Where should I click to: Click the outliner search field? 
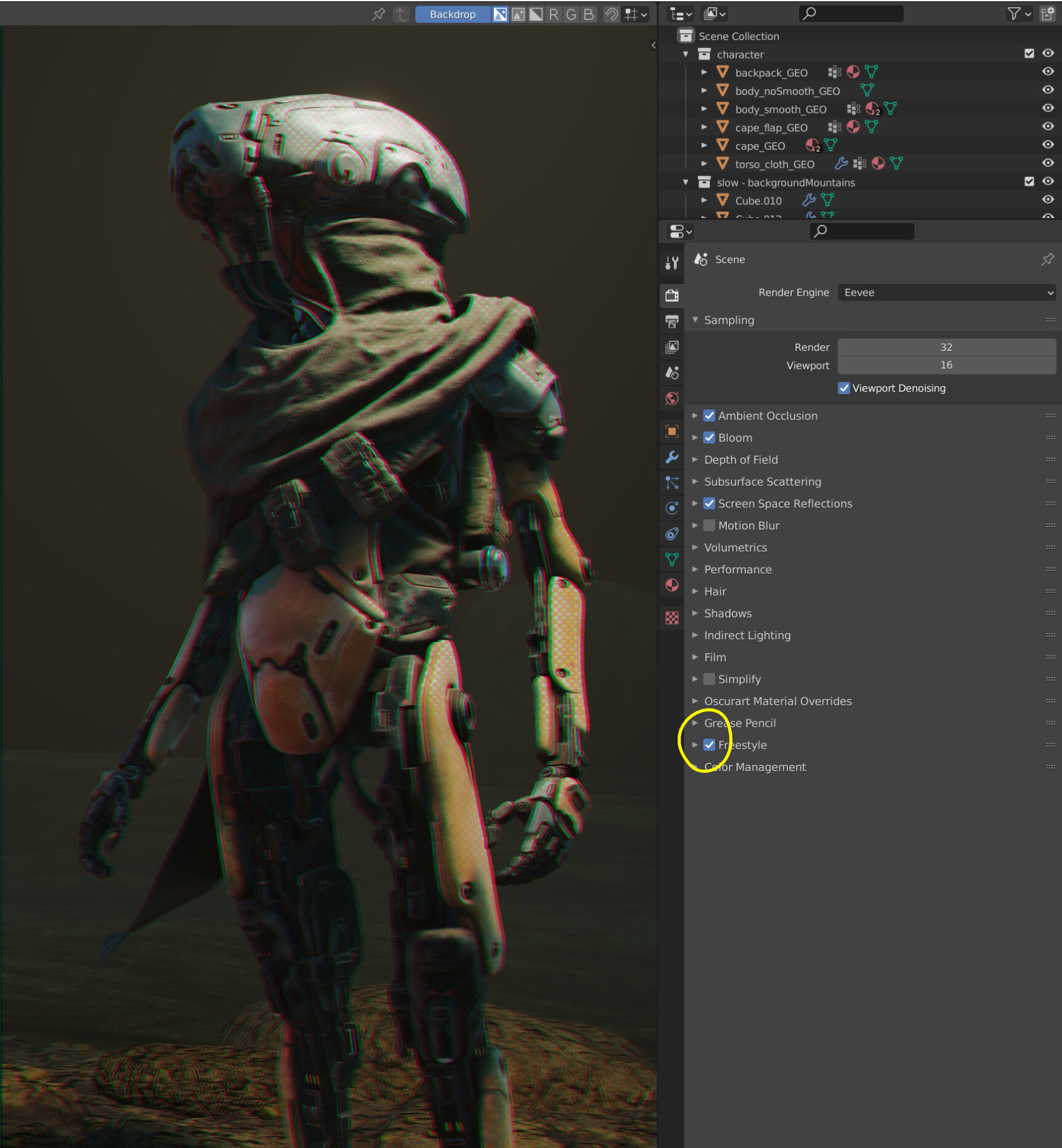[x=851, y=14]
